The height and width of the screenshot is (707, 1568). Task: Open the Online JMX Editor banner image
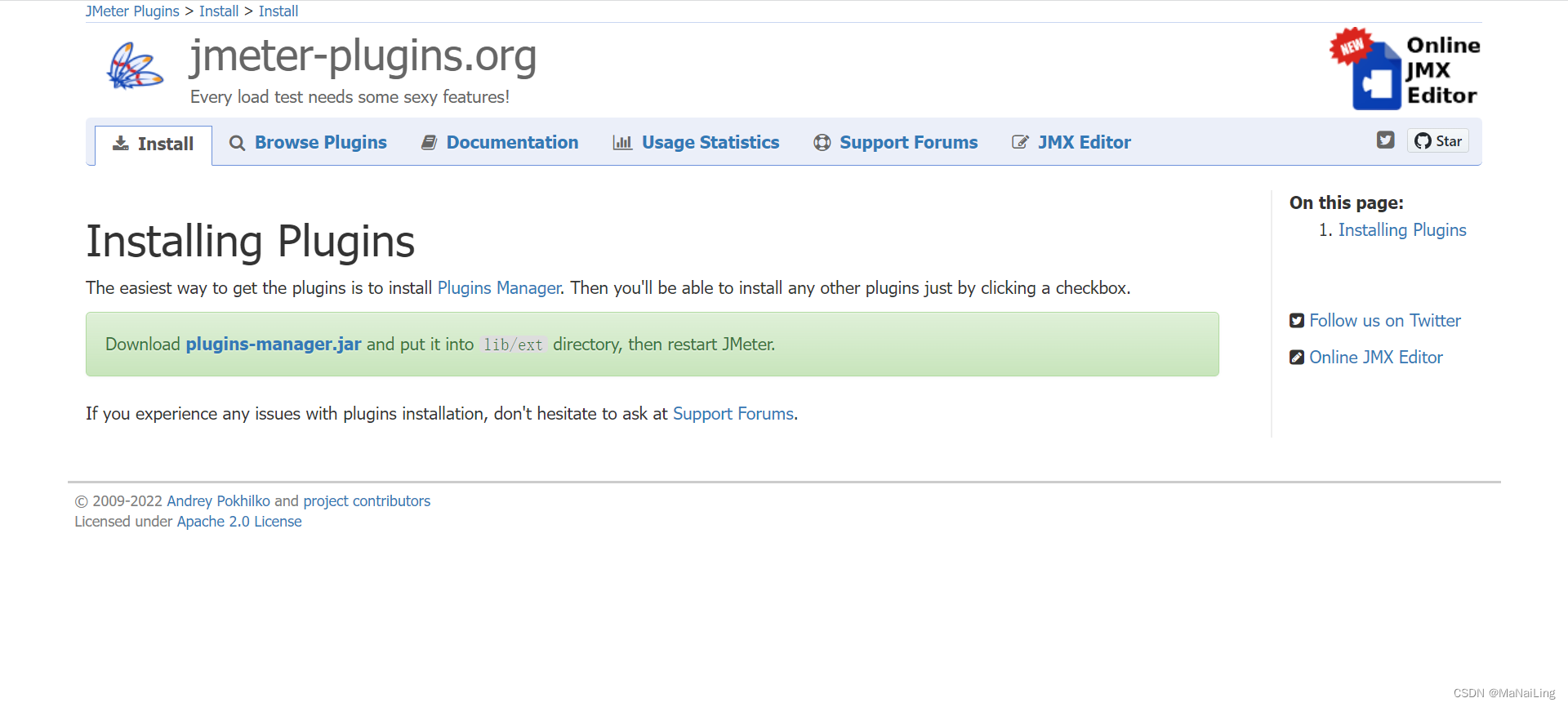tap(1405, 69)
